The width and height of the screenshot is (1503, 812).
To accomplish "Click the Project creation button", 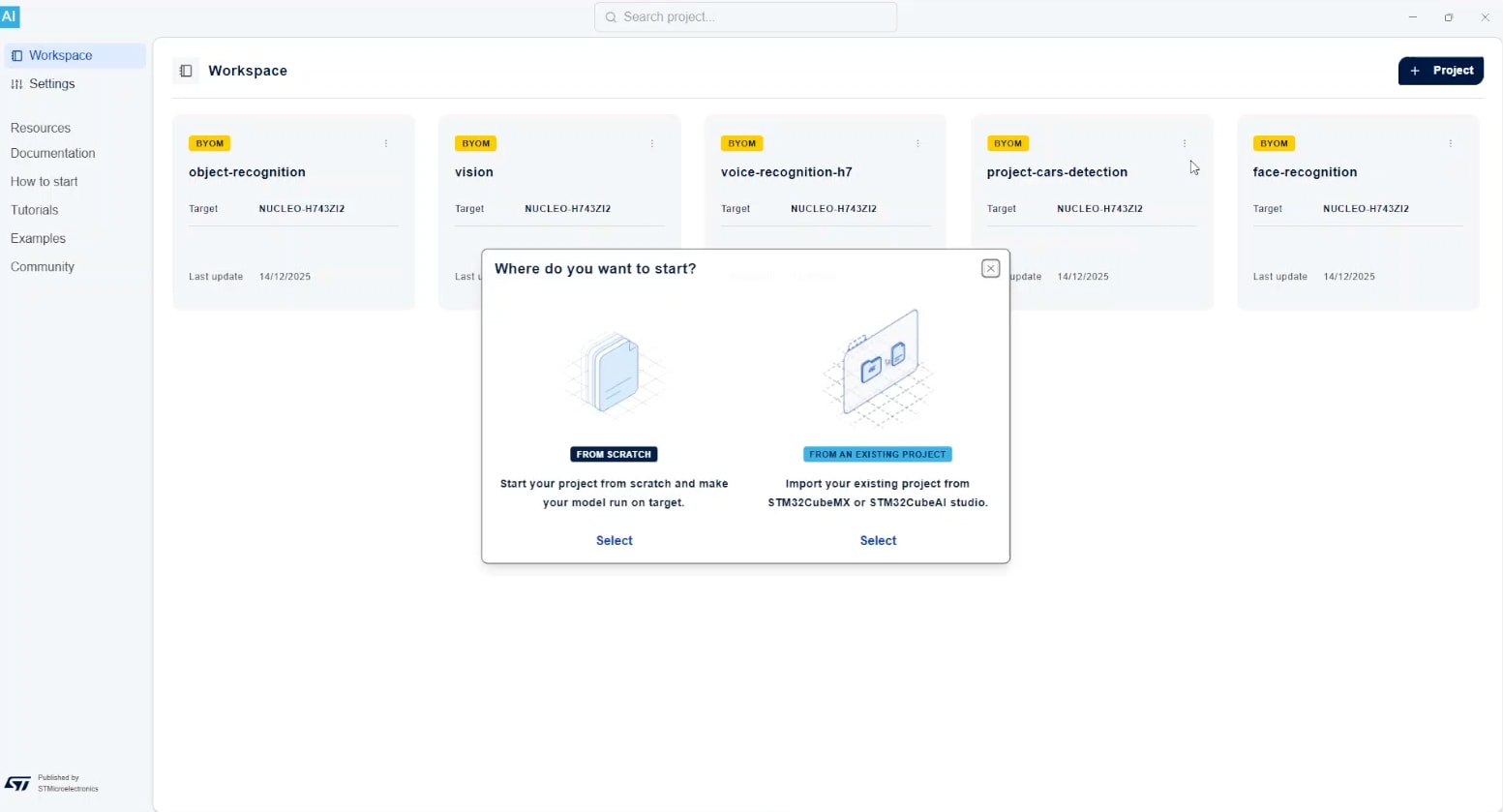I will click(1441, 71).
